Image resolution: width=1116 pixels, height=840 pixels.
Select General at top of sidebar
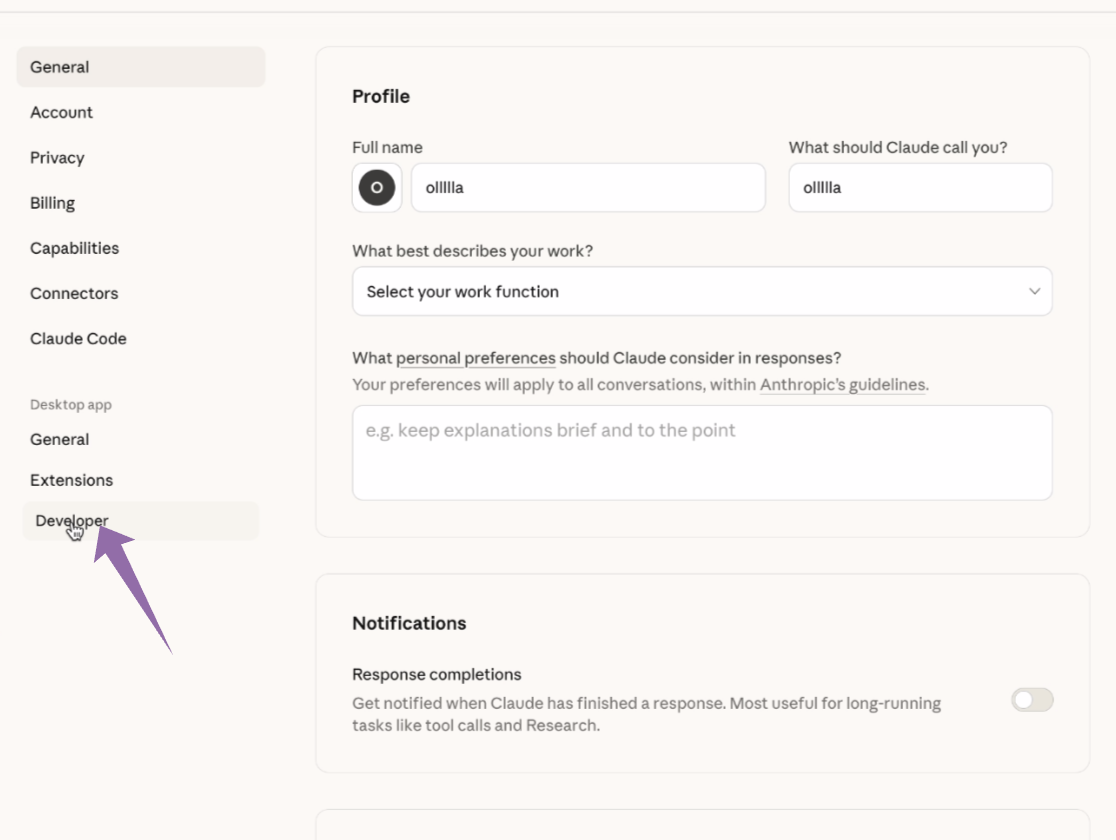[60, 67]
